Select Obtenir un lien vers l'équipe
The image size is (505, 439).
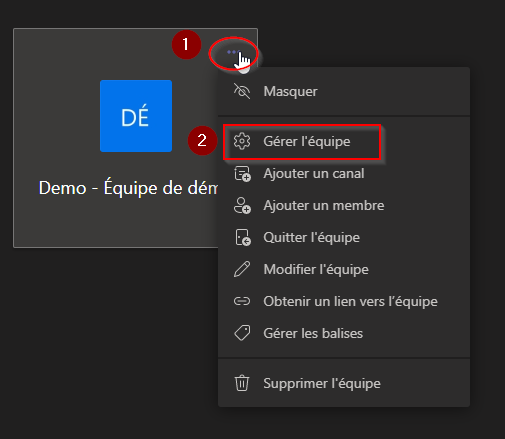pos(344,301)
